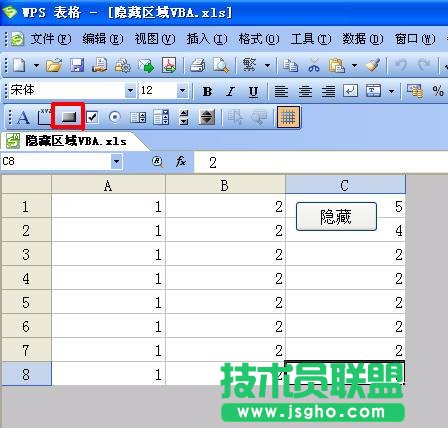Open the 插入 menu
Viewport: 448px width, 428px height.
tap(207, 39)
